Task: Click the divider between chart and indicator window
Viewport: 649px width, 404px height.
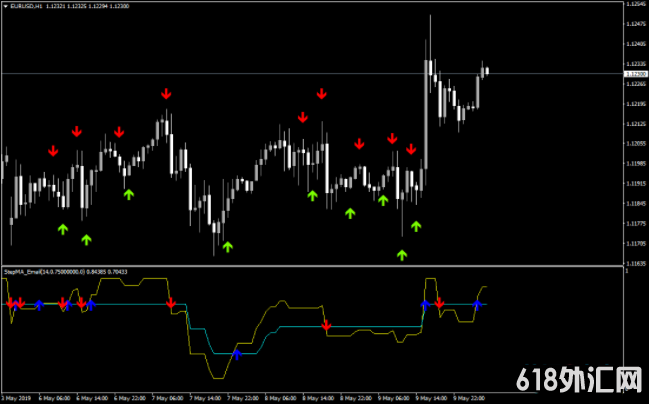Action: point(310,266)
